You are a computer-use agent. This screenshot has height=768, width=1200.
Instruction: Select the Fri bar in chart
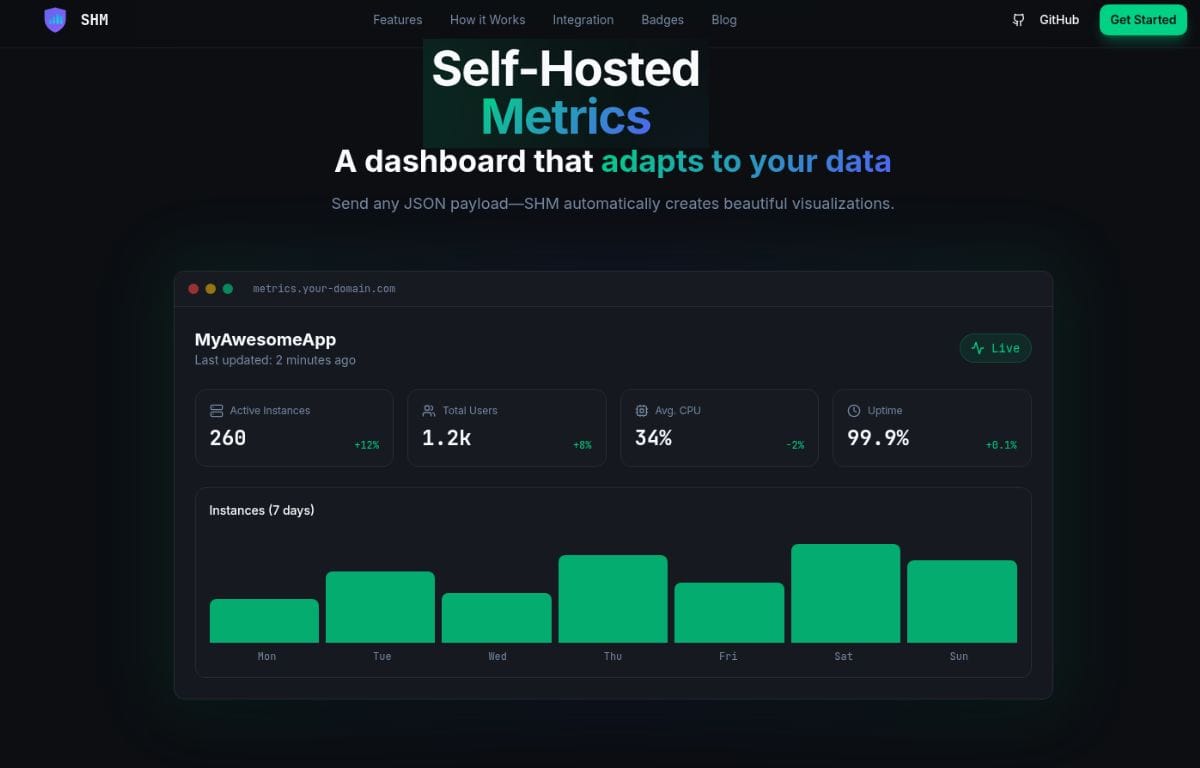[729, 613]
